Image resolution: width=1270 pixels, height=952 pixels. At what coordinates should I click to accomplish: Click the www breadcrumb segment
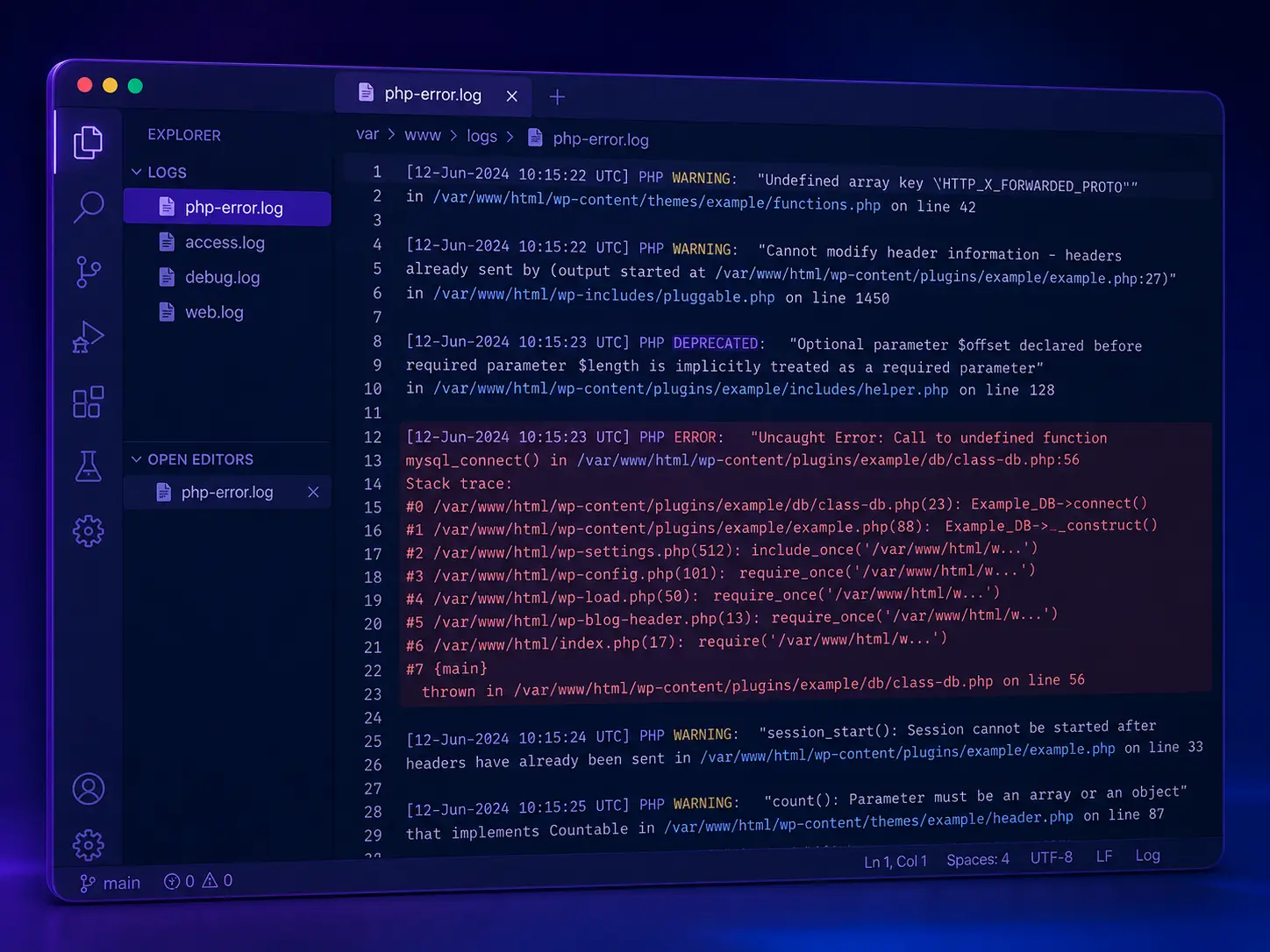coord(423,135)
